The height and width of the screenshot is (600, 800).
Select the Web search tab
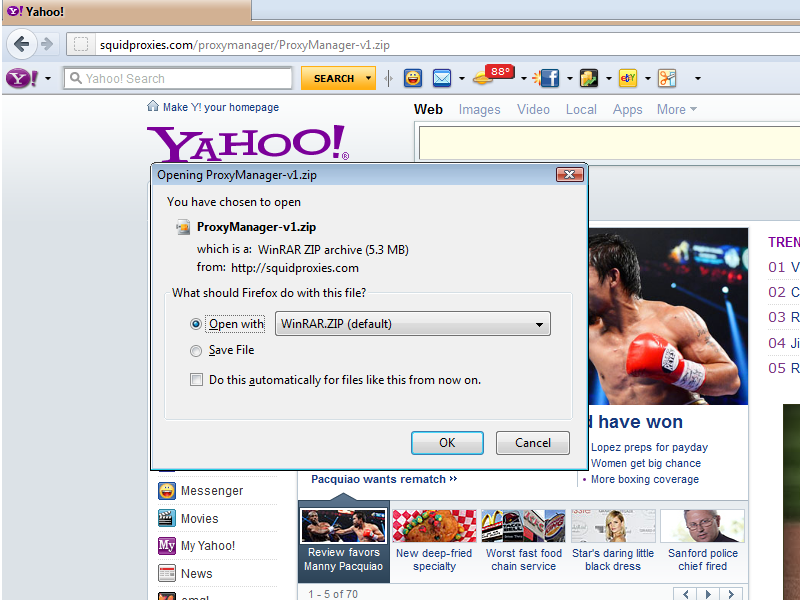(x=428, y=109)
